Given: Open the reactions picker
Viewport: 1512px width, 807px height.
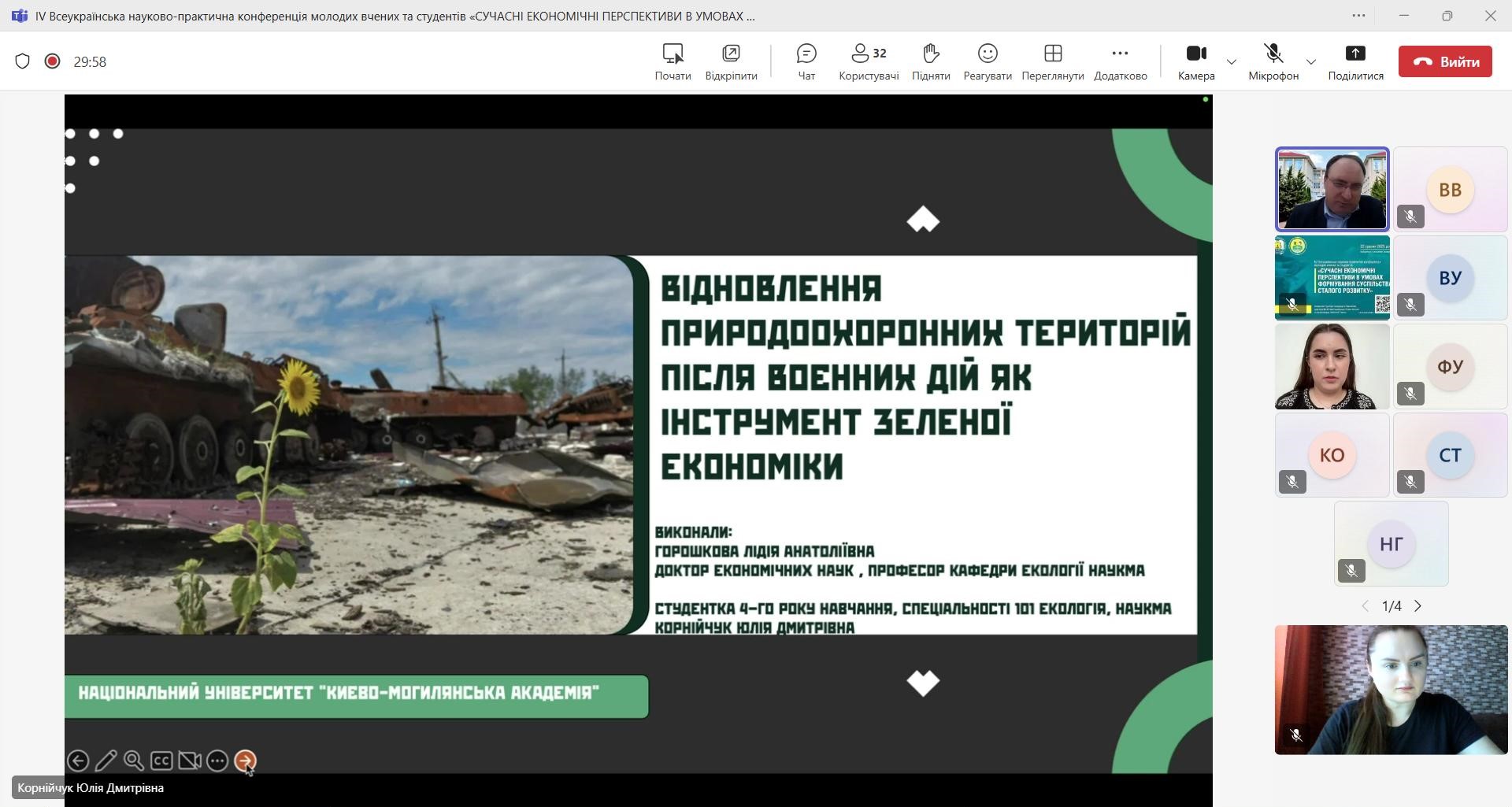Looking at the screenshot, I should click(x=987, y=61).
